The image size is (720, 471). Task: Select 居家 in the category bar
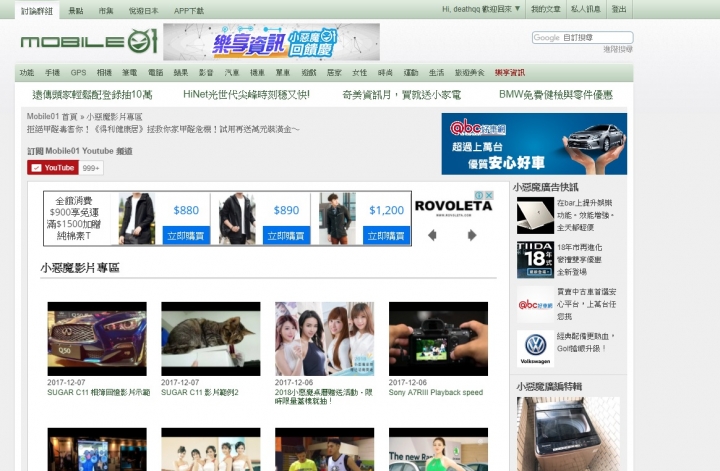pyautogui.click(x=334, y=73)
